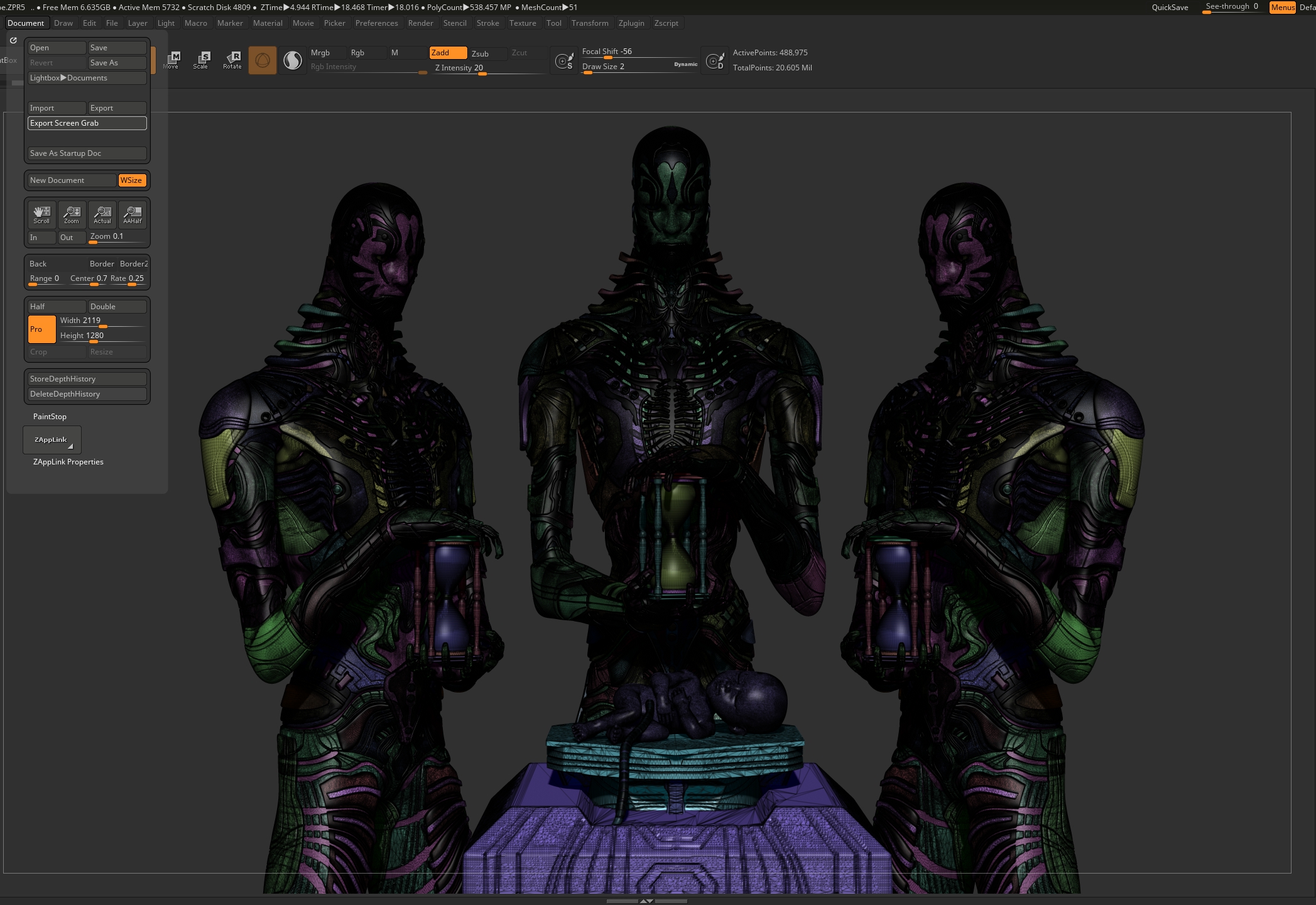Image resolution: width=1316 pixels, height=905 pixels.
Task: Open the Zplugin menu
Action: [x=631, y=23]
